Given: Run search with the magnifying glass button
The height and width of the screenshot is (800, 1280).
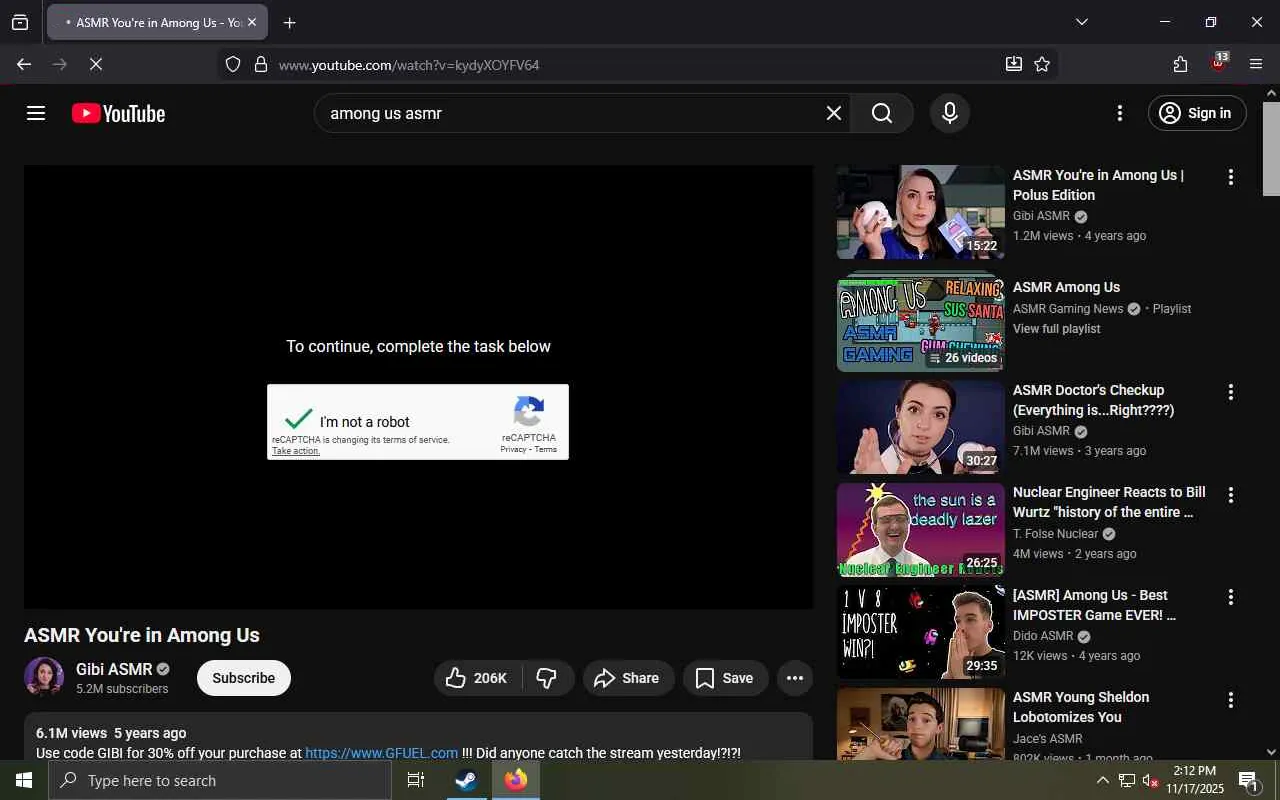Looking at the screenshot, I should click(882, 113).
